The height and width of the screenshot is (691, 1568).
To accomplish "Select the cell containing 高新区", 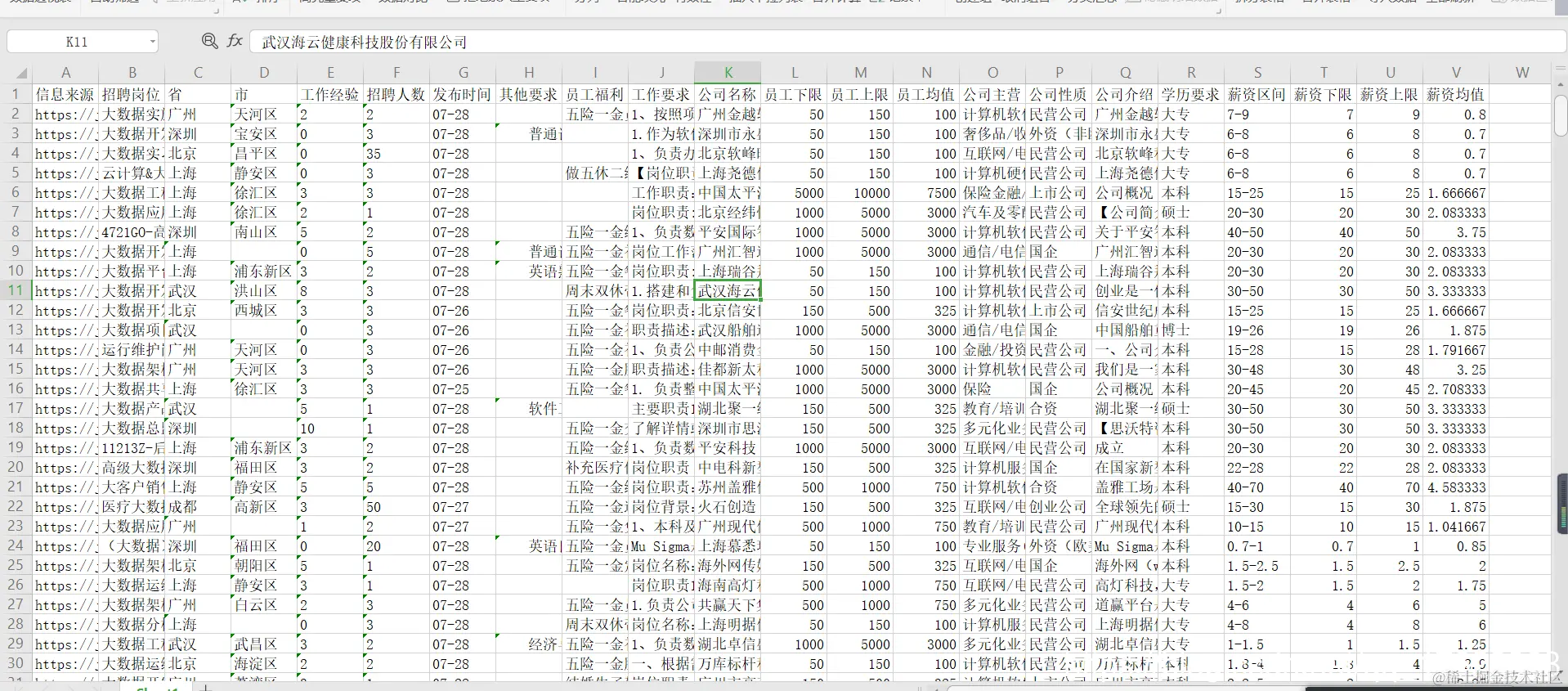I will (264, 507).
